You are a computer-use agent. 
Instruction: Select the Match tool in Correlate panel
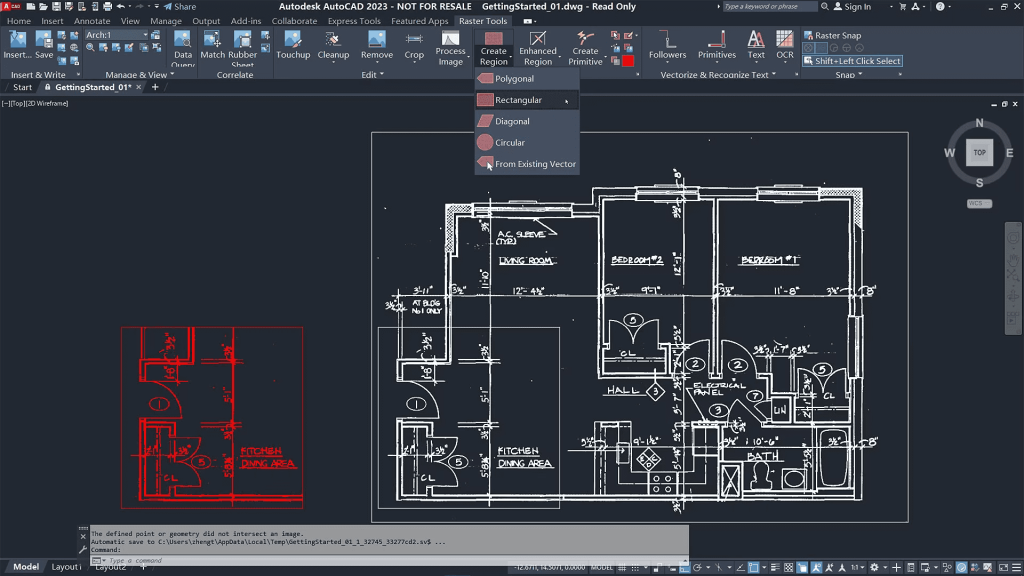click(x=212, y=48)
